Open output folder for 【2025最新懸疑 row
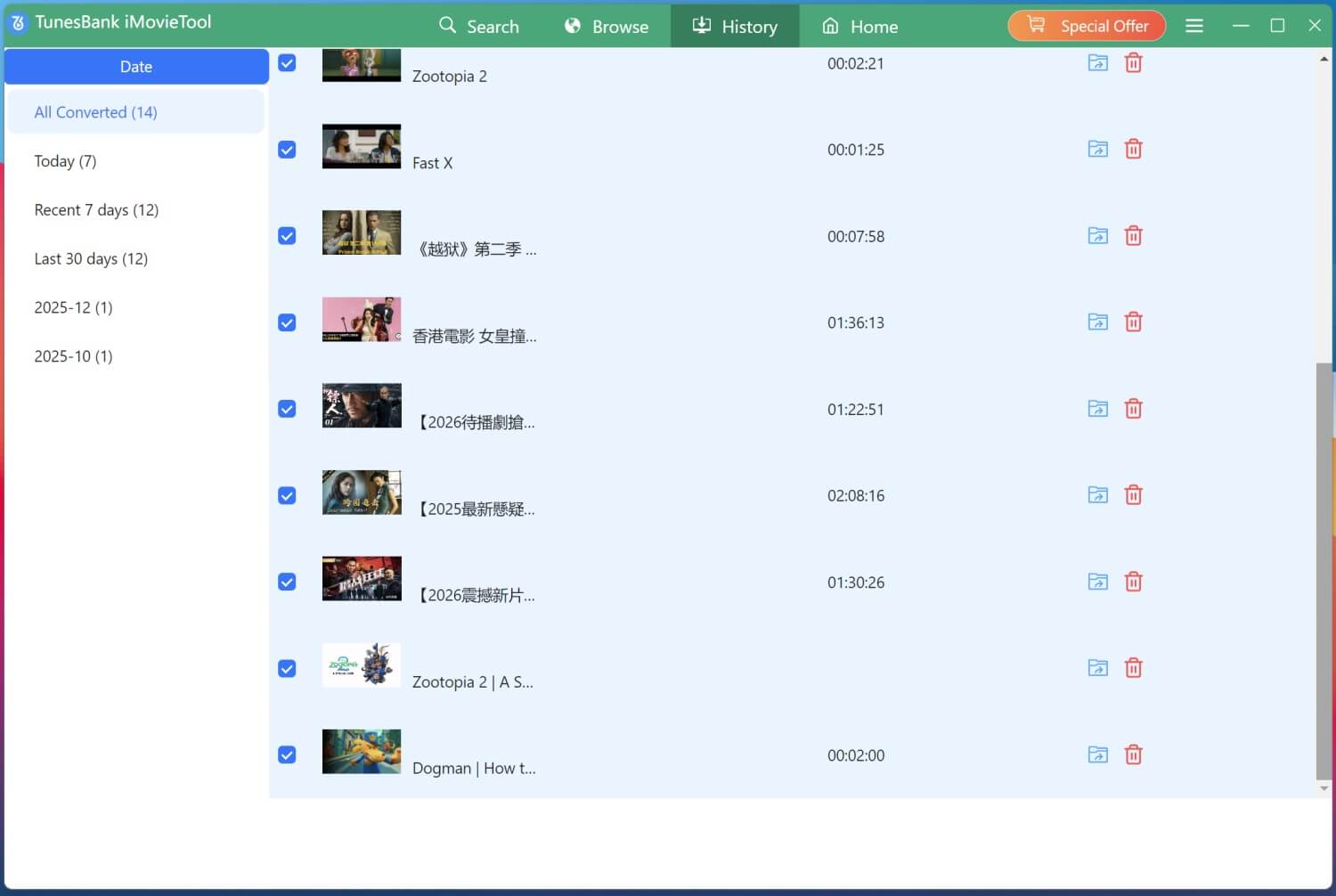The height and width of the screenshot is (896, 1336). (x=1097, y=495)
